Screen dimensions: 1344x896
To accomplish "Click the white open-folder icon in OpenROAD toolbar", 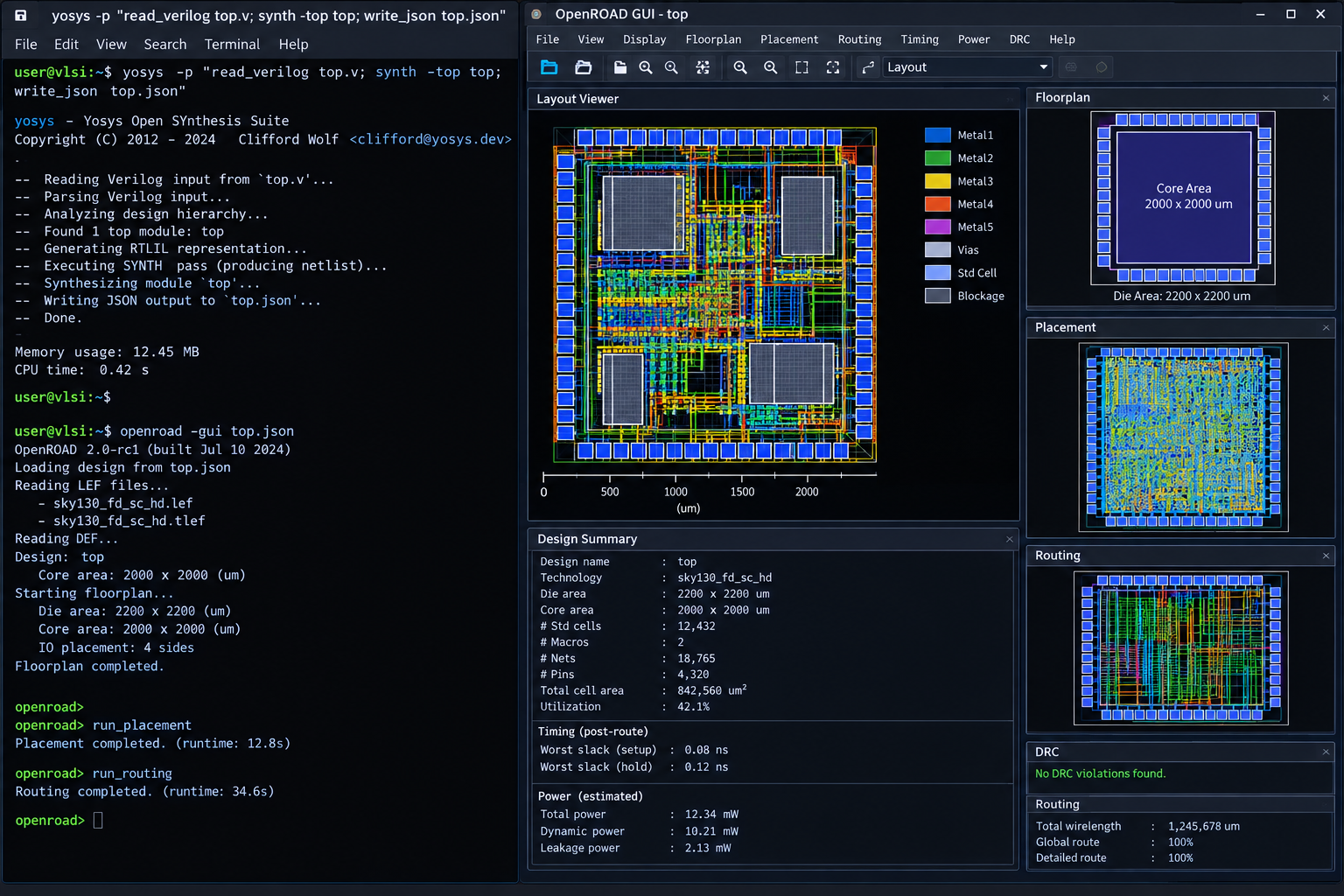I will [x=584, y=67].
